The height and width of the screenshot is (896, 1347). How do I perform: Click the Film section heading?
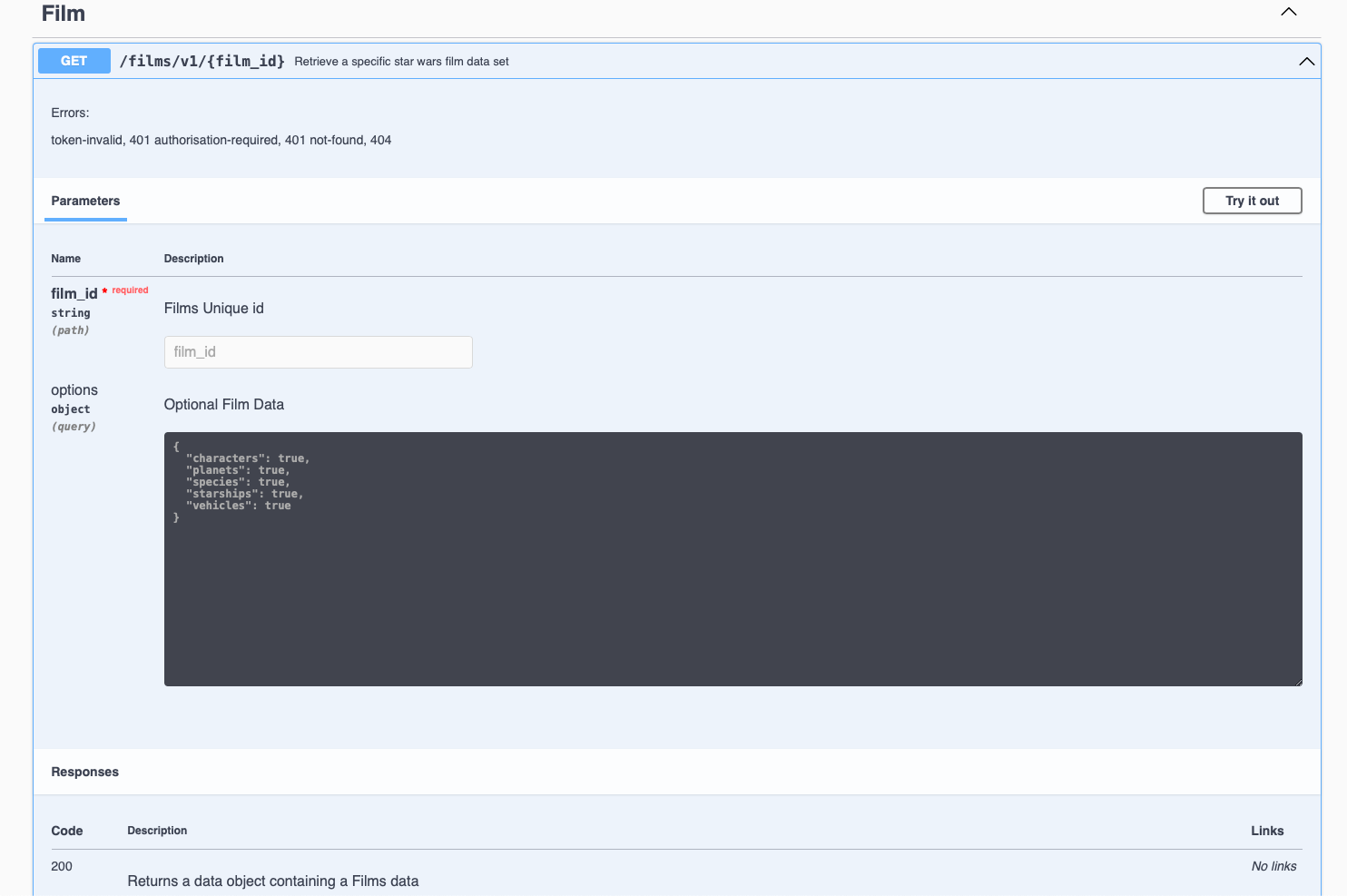tap(64, 14)
